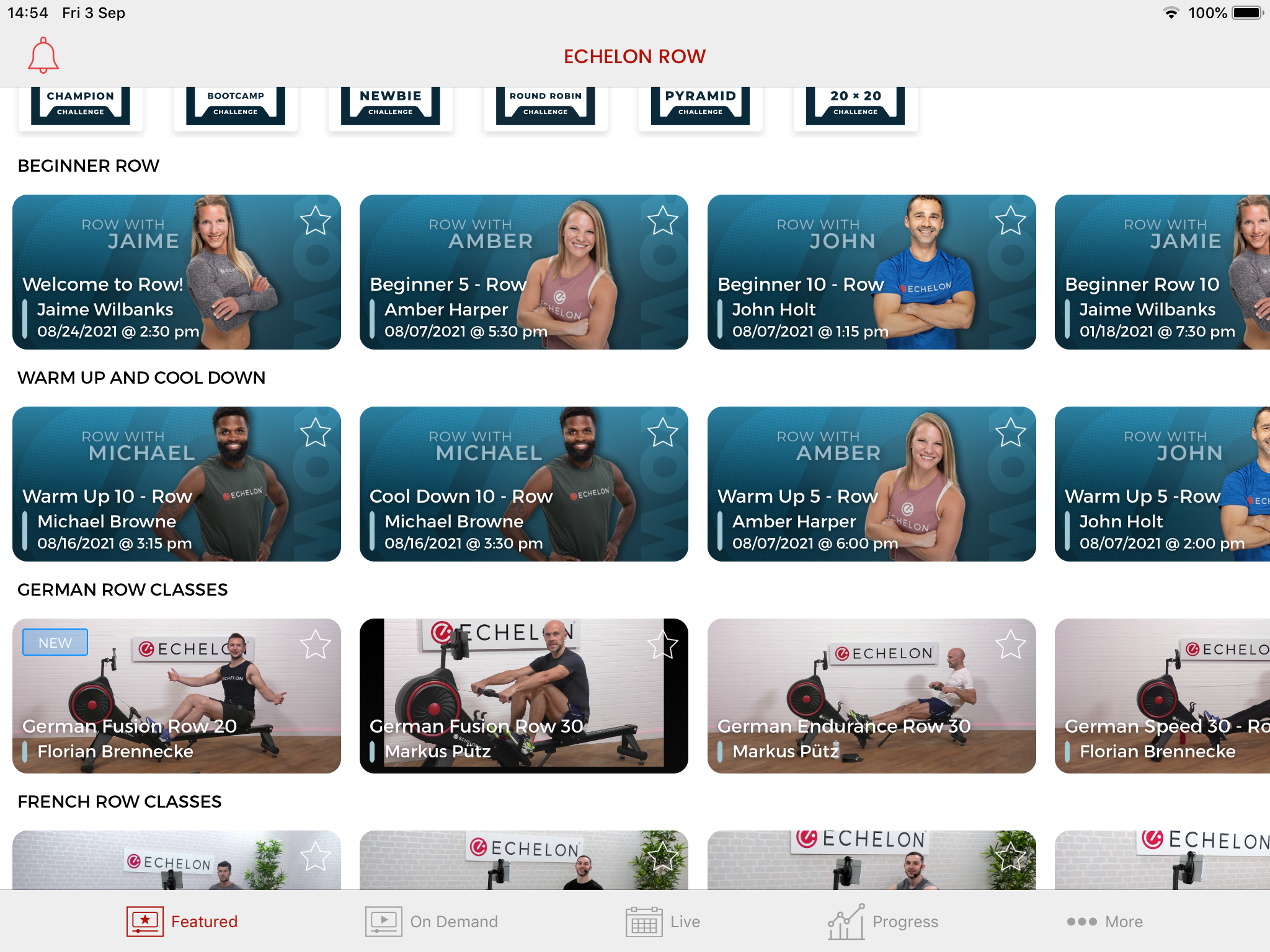The width and height of the screenshot is (1270, 952).
Task: Open the More options tab
Action: 1101,922
